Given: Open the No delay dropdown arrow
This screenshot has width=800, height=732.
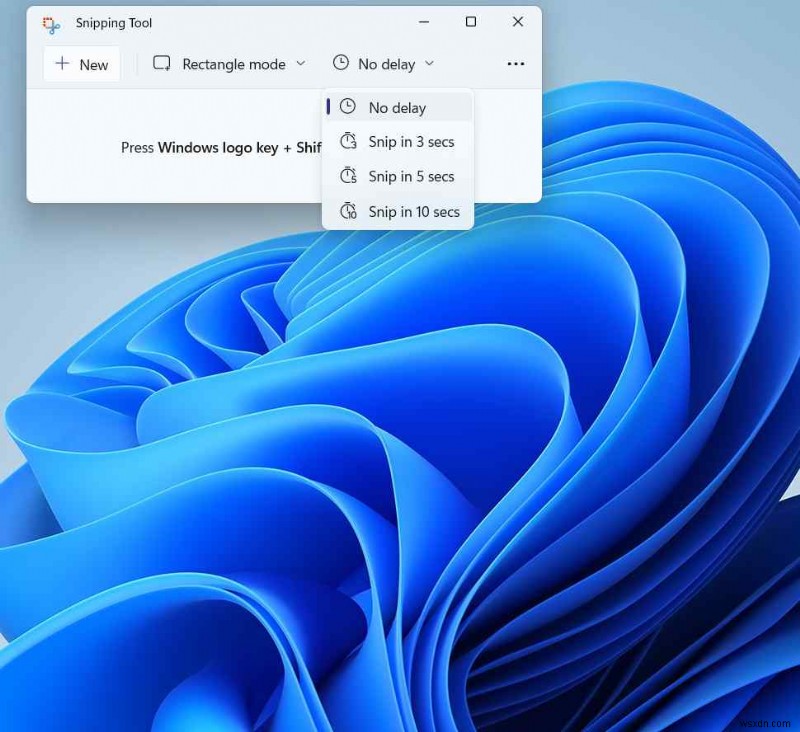Looking at the screenshot, I should 428,64.
